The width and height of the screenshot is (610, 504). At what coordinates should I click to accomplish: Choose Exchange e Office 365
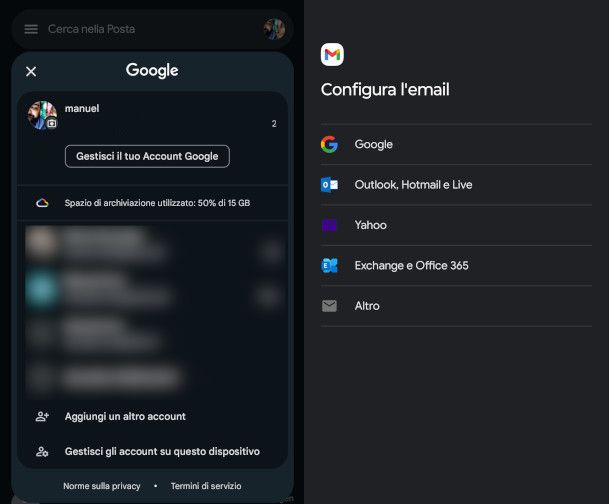pyautogui.click(x=456, y=266)
